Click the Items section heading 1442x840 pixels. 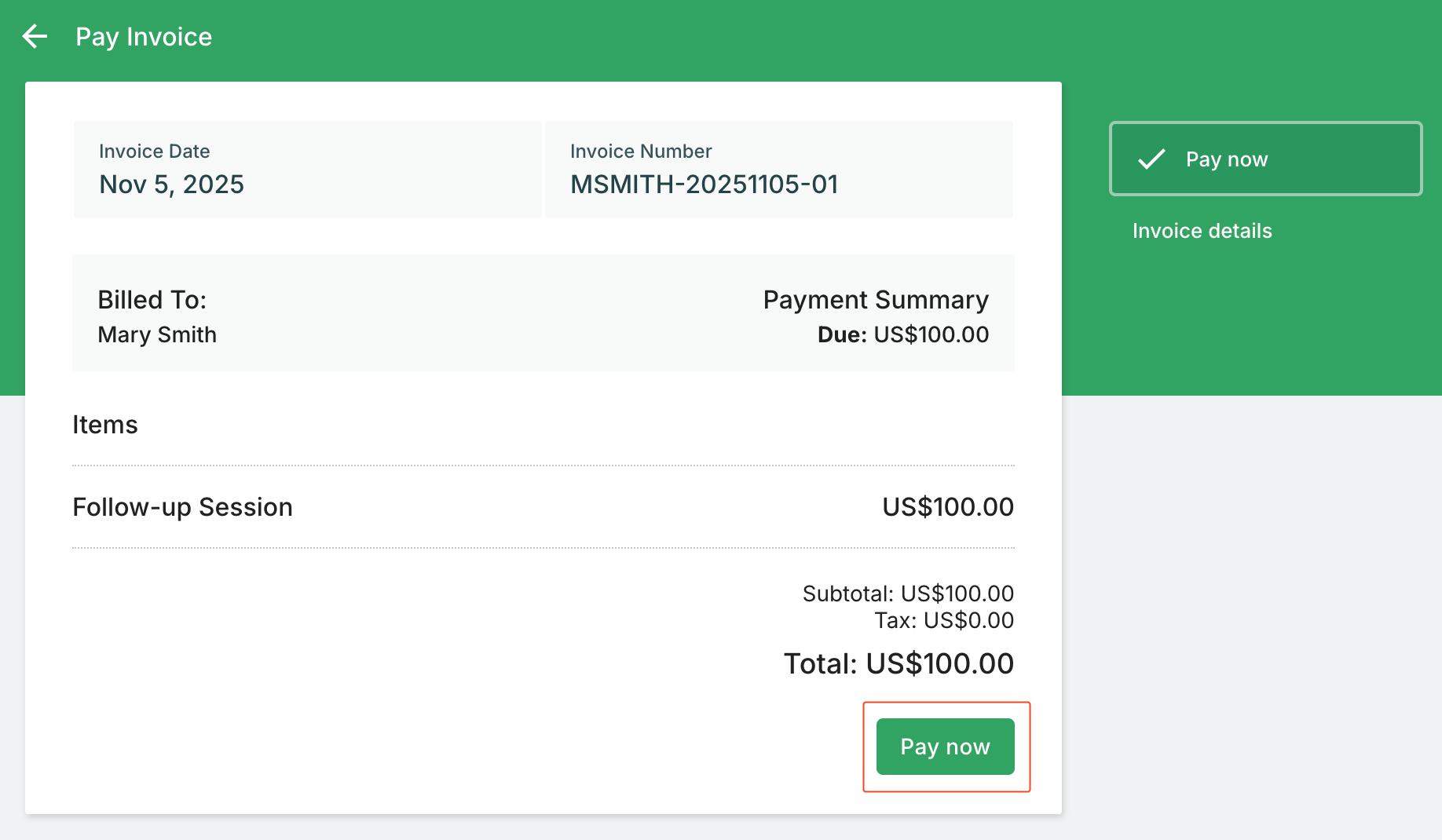pos(105,425)
